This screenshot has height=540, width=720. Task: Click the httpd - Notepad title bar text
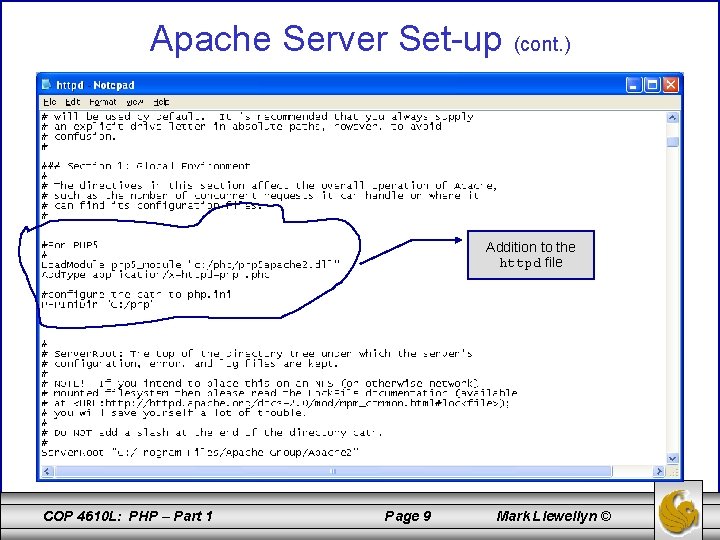(x=96, y=85)
